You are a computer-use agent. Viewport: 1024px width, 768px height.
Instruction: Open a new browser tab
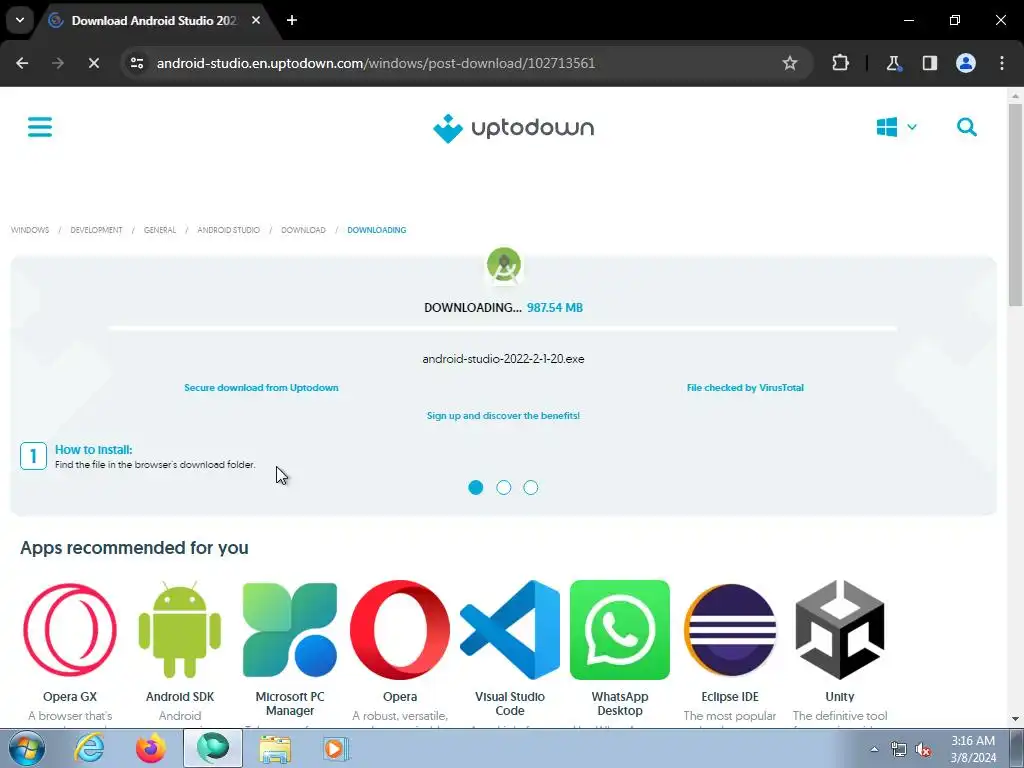pyautogui.click(x=292, y=20)
